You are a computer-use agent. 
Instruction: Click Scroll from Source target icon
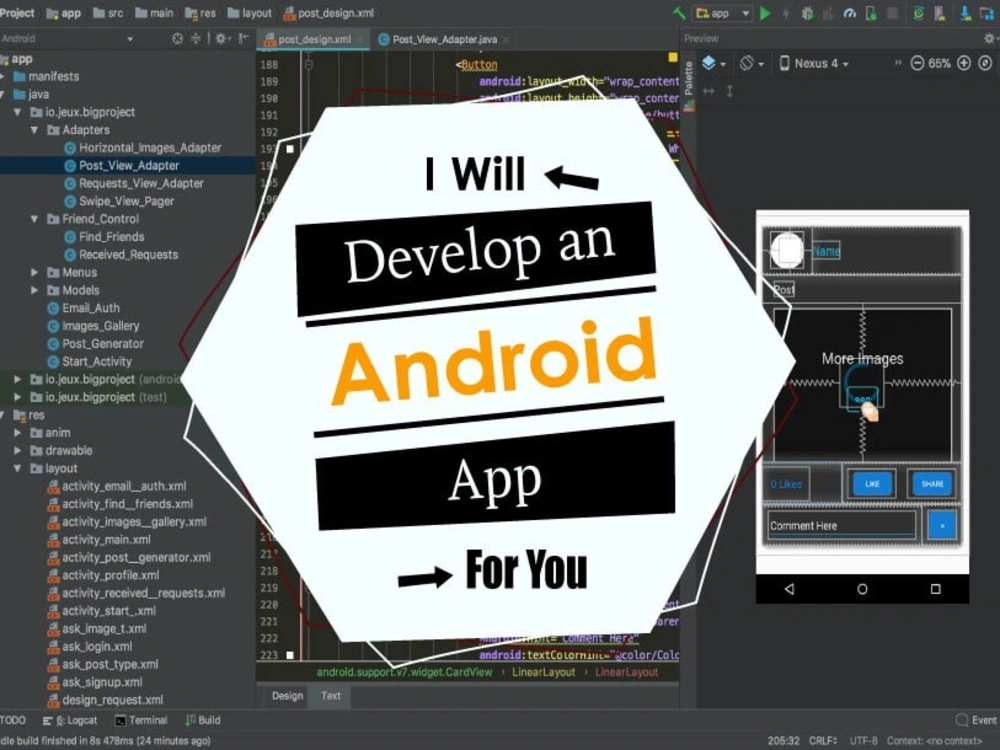tap(177, 39)
